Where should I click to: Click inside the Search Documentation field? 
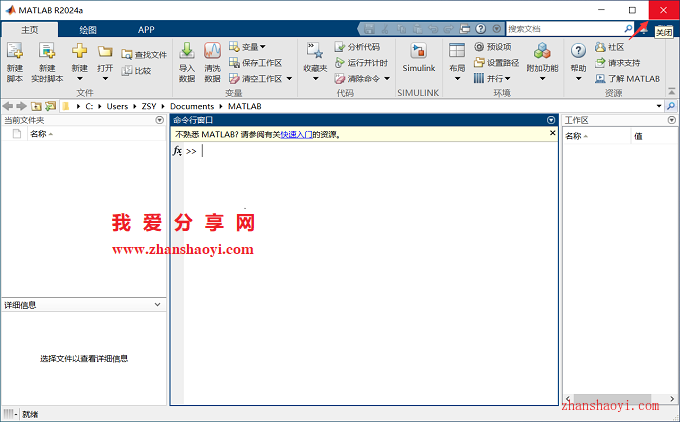pyautogui.click(x=564, y=29)
